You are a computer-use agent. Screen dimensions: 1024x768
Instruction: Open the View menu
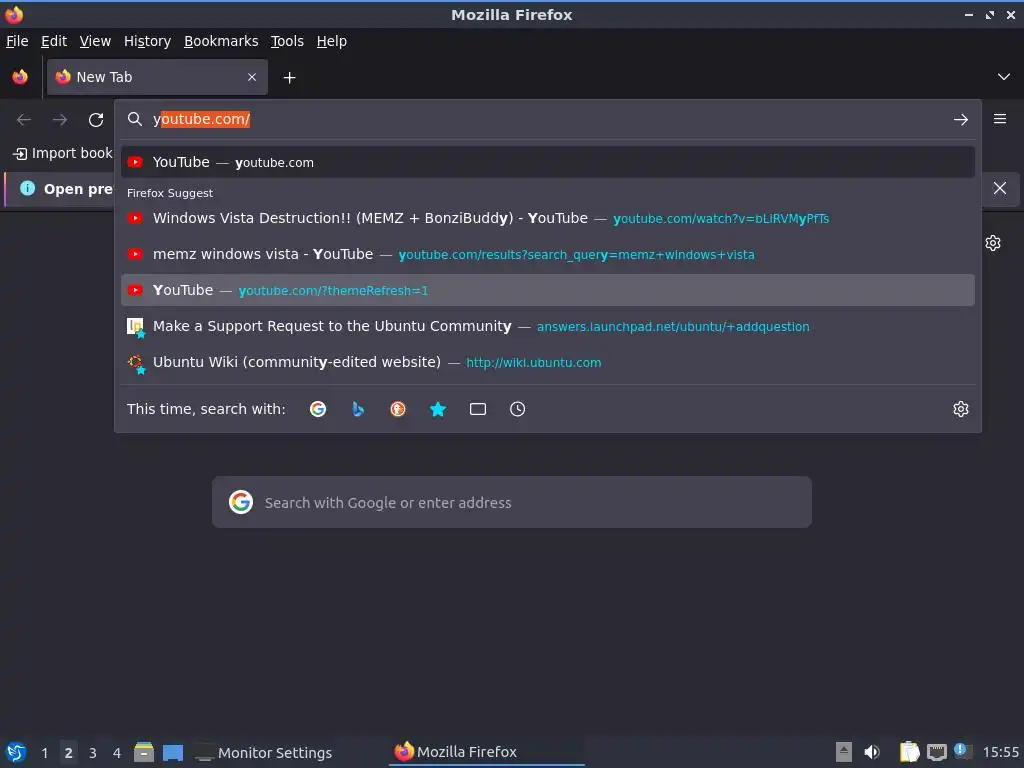click(95, 41)
